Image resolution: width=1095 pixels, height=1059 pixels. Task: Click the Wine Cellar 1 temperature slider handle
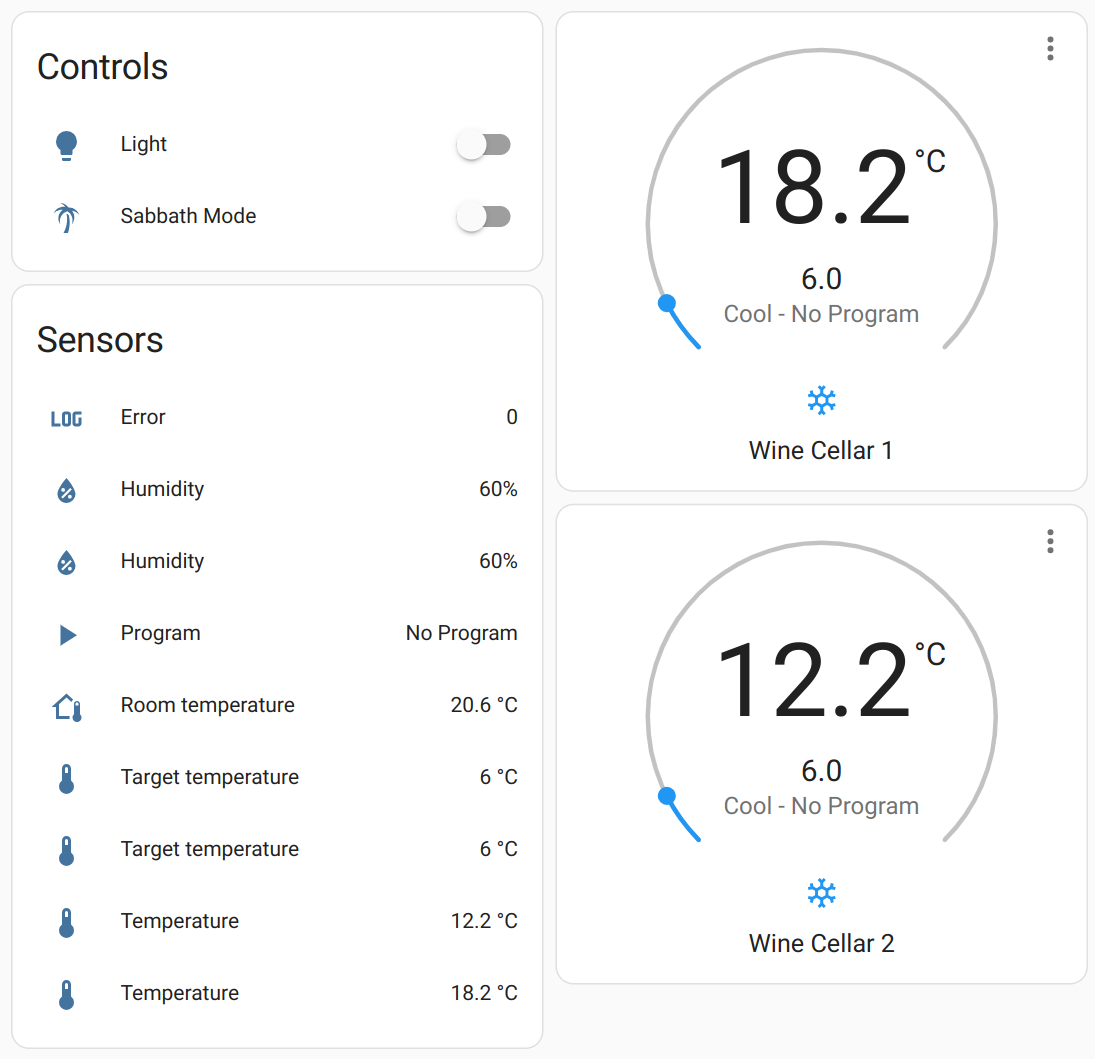(667, 303)
